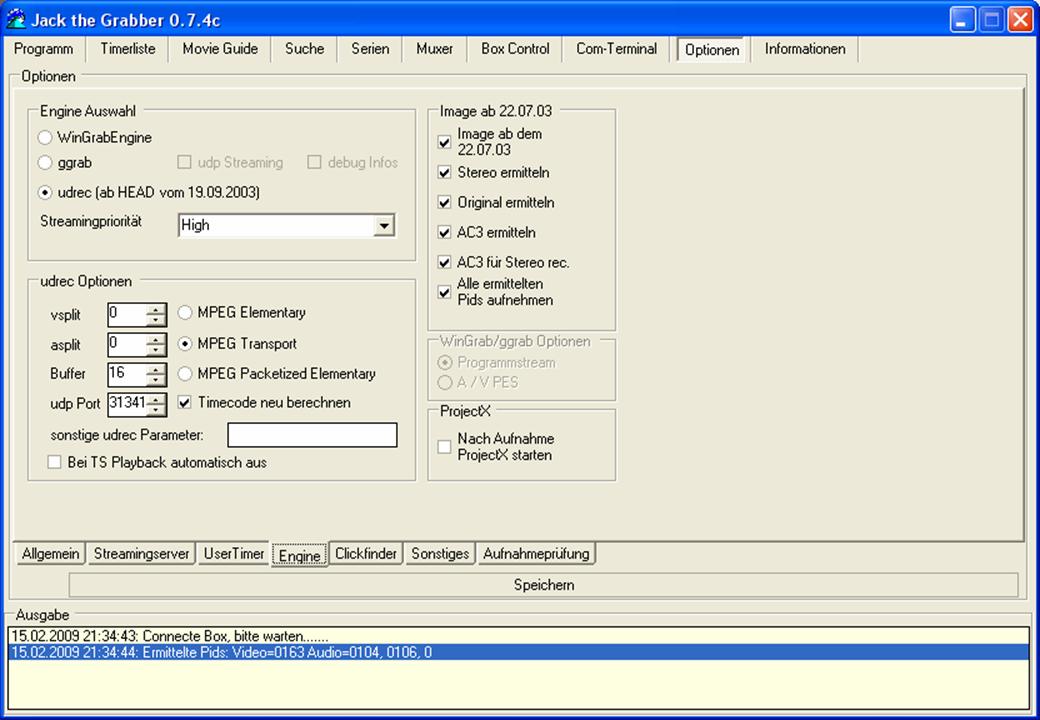Toggle AC3 für Stereo rec. checkbox

[444, 263]
